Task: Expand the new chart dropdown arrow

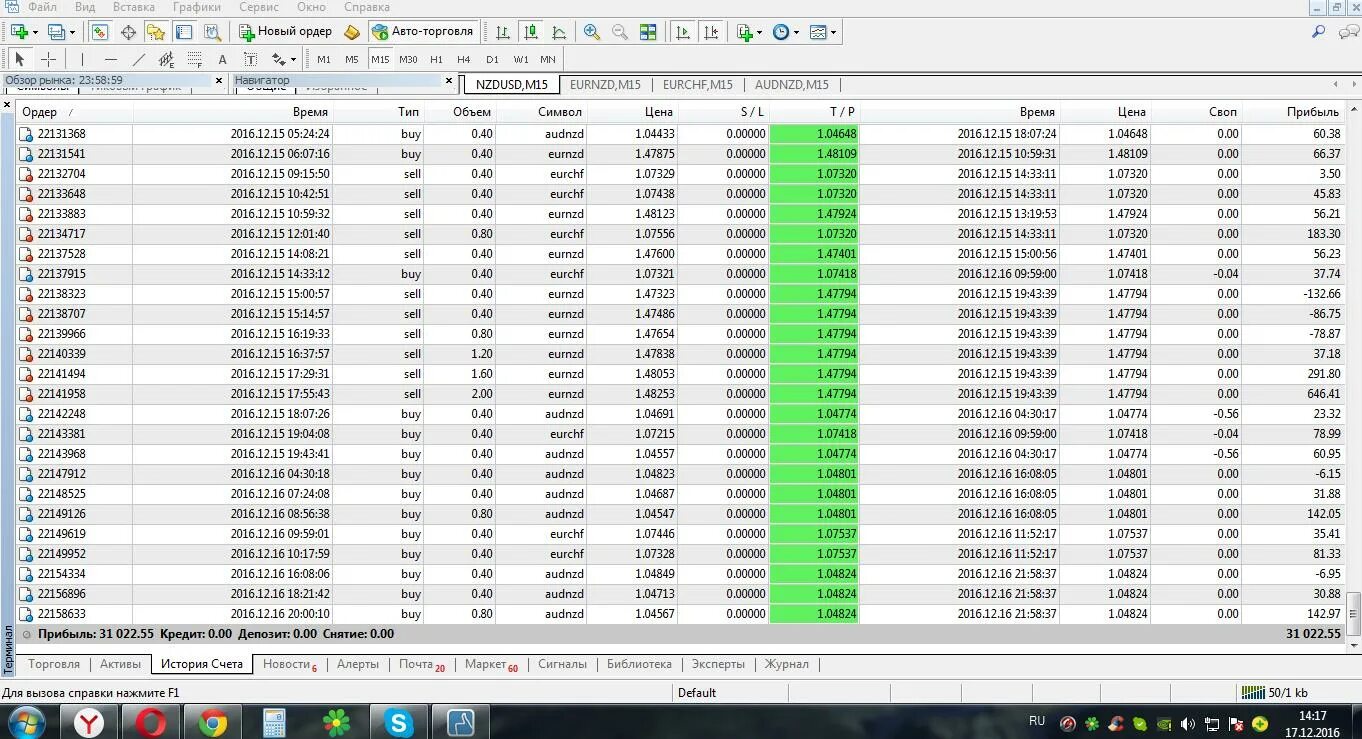Action: tap(34, 32)
